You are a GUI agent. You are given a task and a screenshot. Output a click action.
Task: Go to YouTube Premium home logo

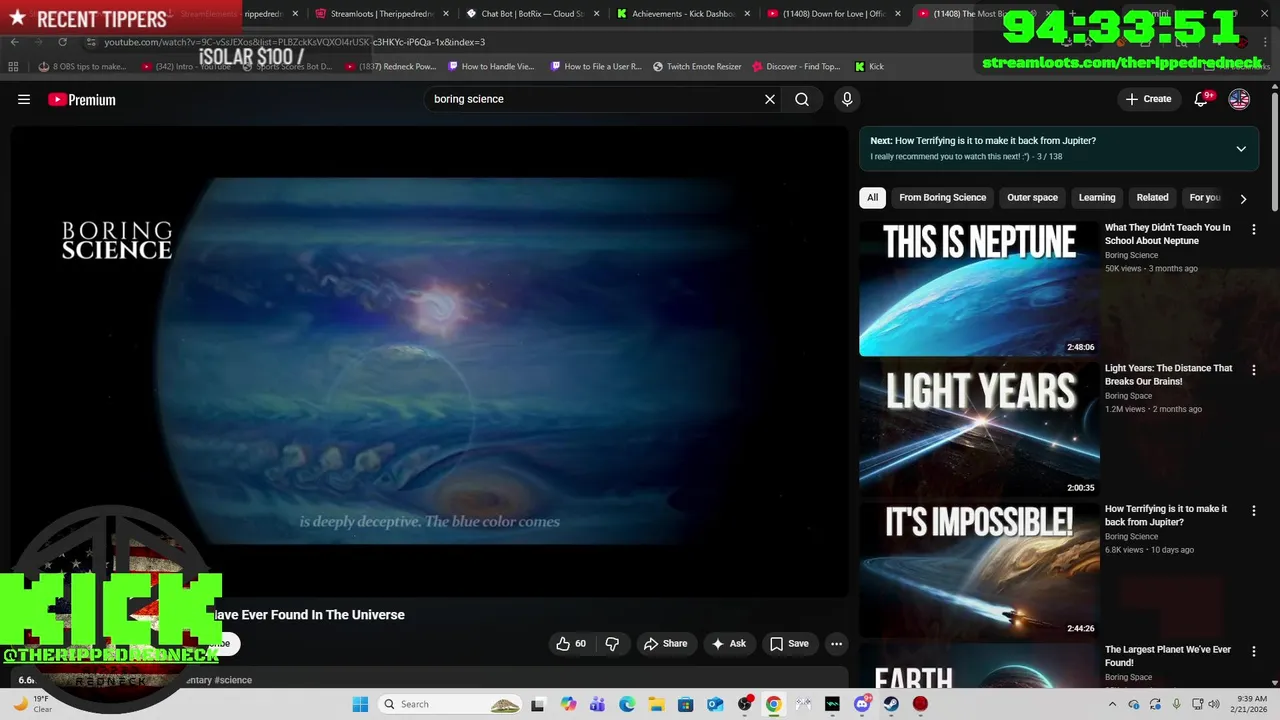(82, 100)
